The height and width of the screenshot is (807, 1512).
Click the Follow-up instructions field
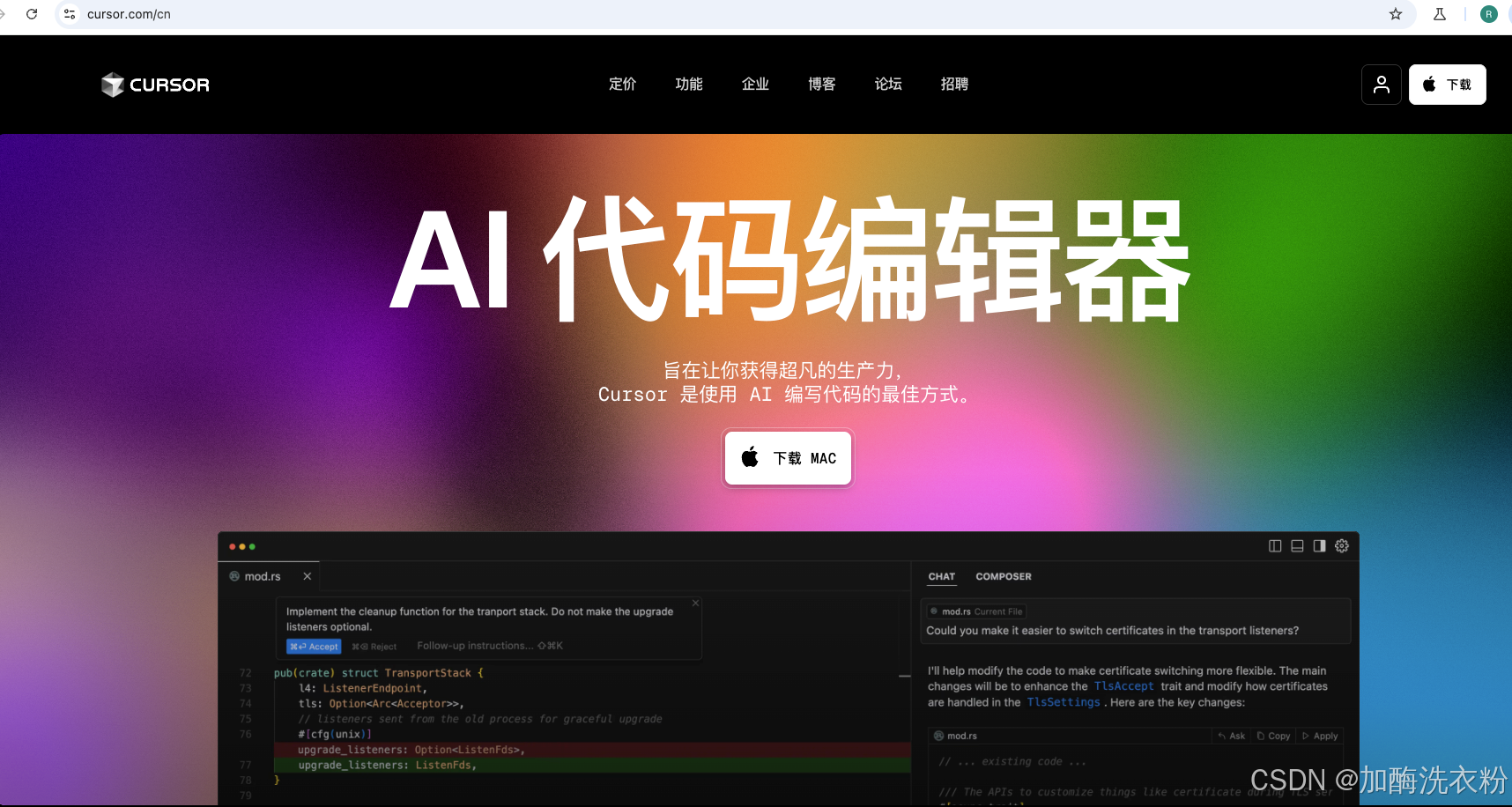[490, 646]
